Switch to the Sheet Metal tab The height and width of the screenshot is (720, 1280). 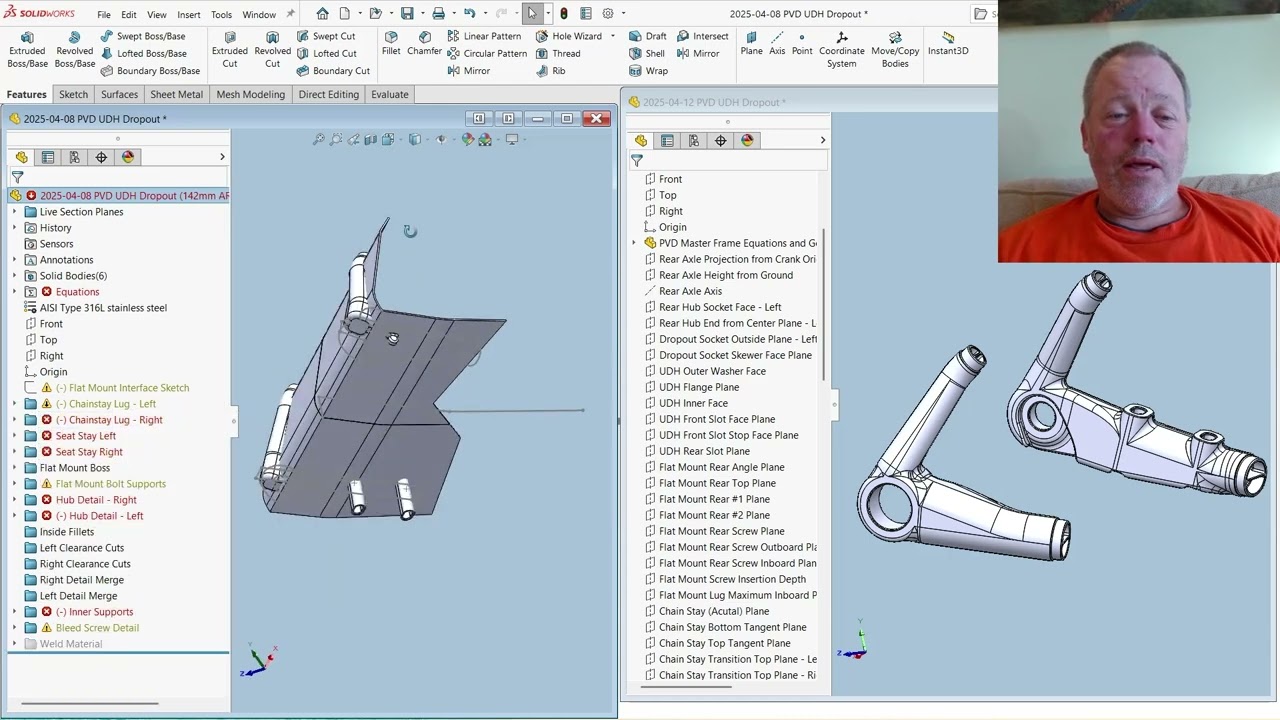coord(176,94)
